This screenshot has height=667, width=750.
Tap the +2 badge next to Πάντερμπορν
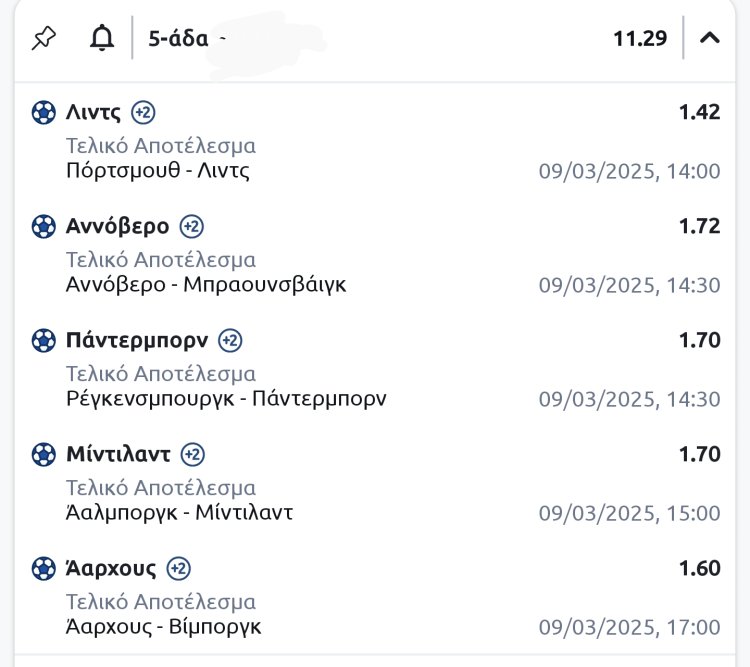tap(230, 341)
